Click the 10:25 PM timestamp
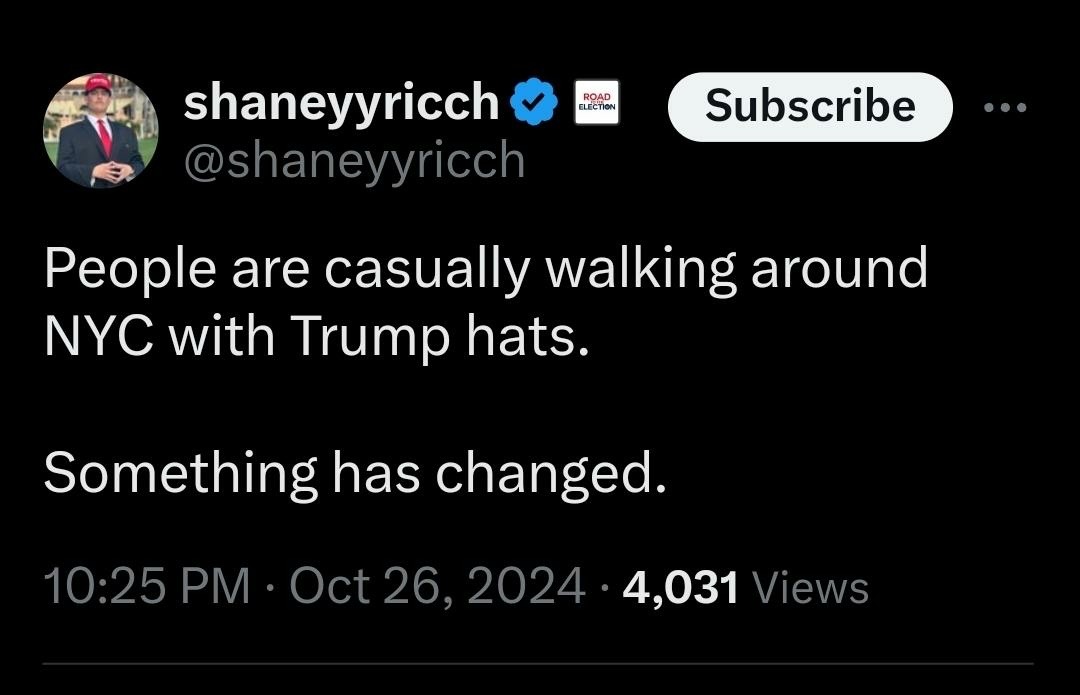Image resolution: width=1080 pixels, height=695 pixels. (146, 586)
